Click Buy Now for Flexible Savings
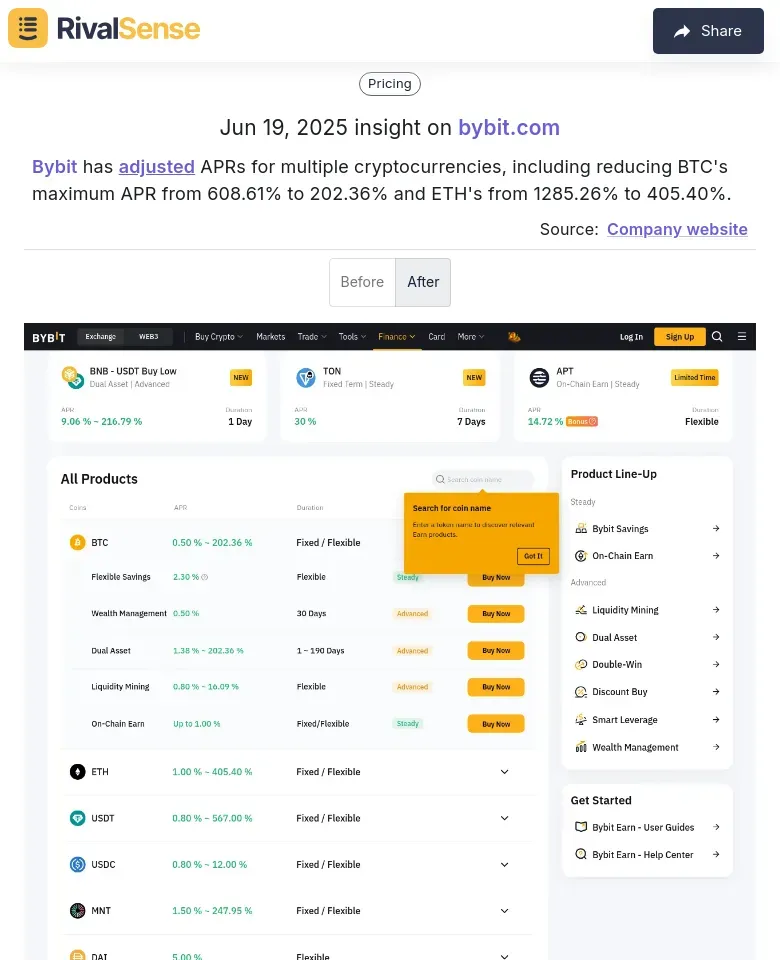Screen dimensions: 780x960 [x=496, y=578]
